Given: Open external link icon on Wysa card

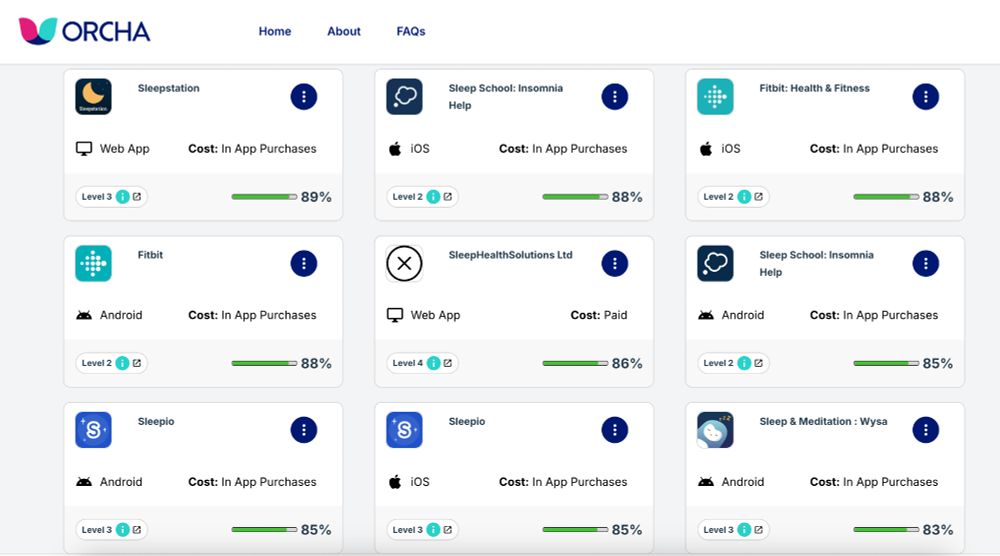Looking at the screenshot, I should point(758,529).
